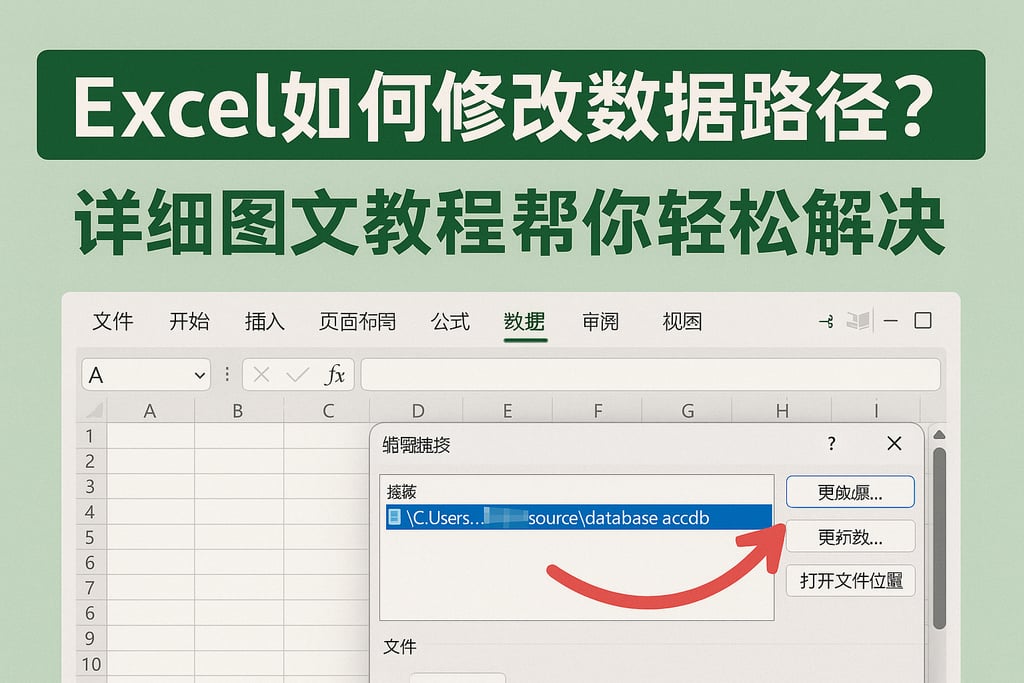This screenshot has width=1024, height=683.
Task: Switch to the 审阅 ribbon tab
Action: pyautogui.click(x=601, y=322)
